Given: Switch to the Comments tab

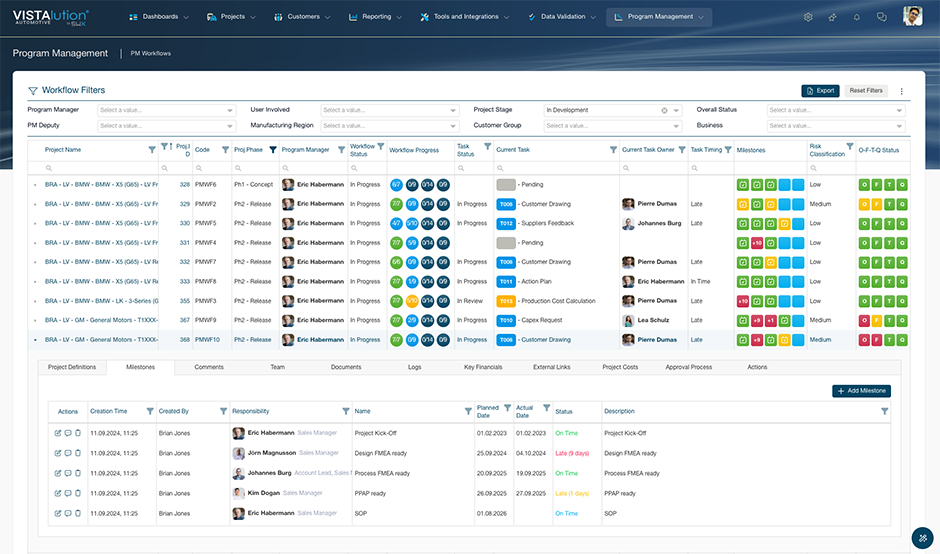Looking at the screenshot, I should 209,367.
